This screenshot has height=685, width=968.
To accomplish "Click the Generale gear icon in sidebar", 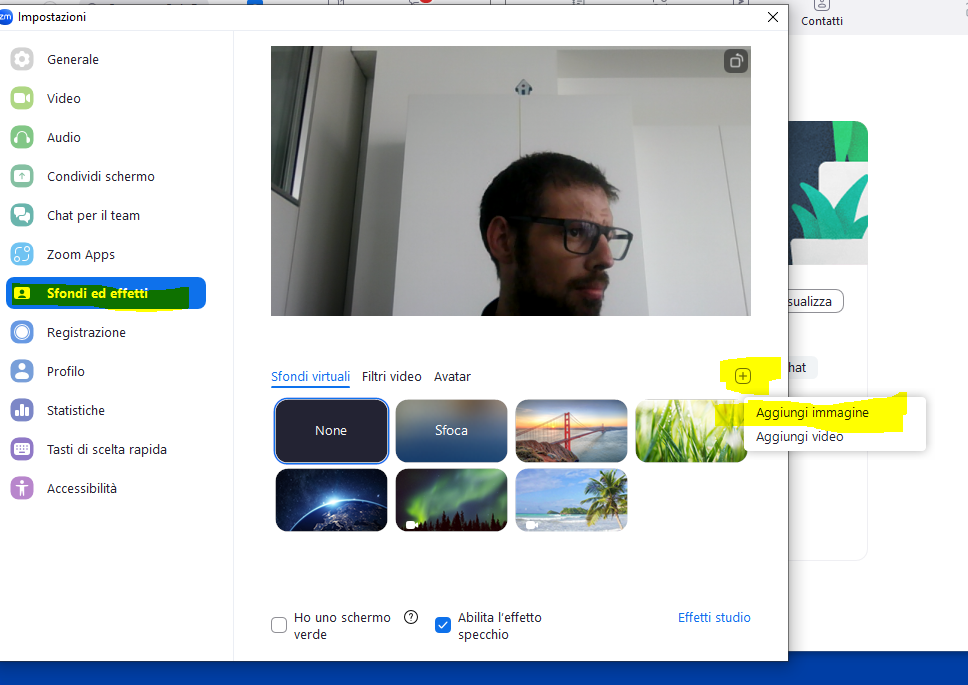I will (x=22, y=59).
